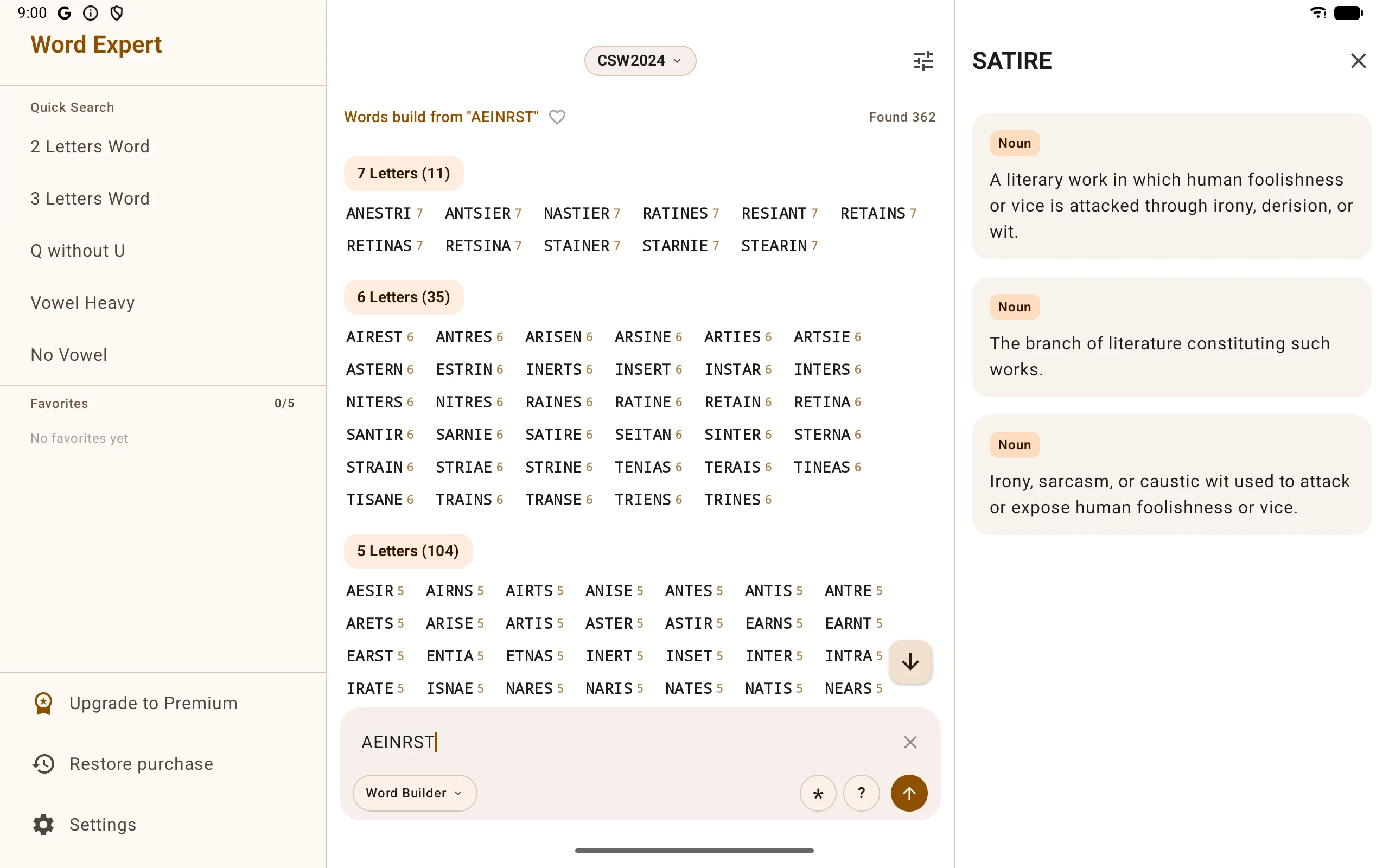Open No Vowel word list

pyautogui.click(x=69, y=355)
